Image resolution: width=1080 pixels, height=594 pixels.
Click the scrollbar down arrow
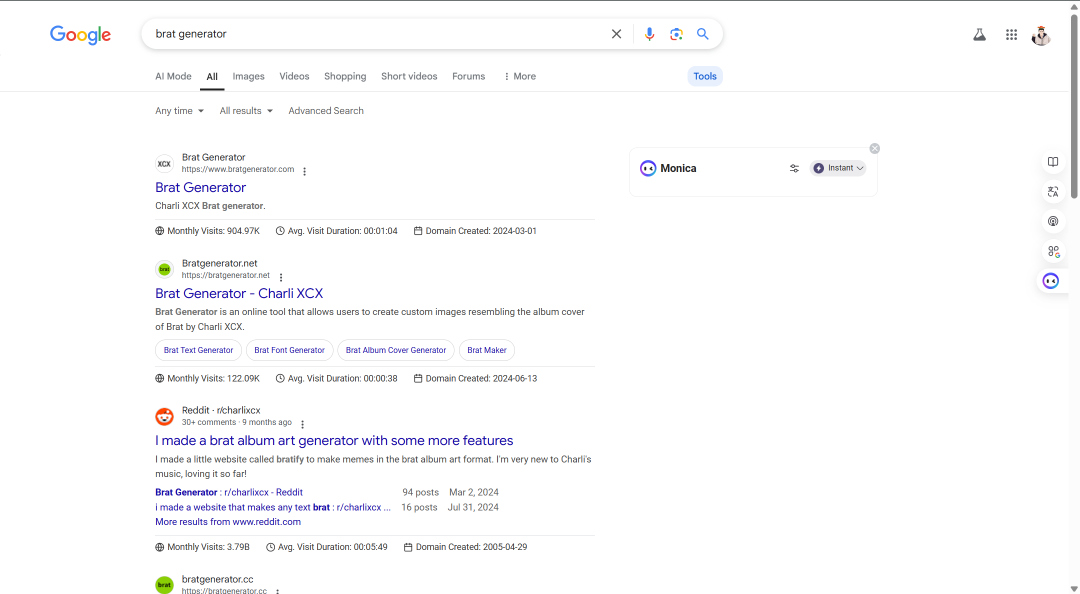coord(1074,588)
